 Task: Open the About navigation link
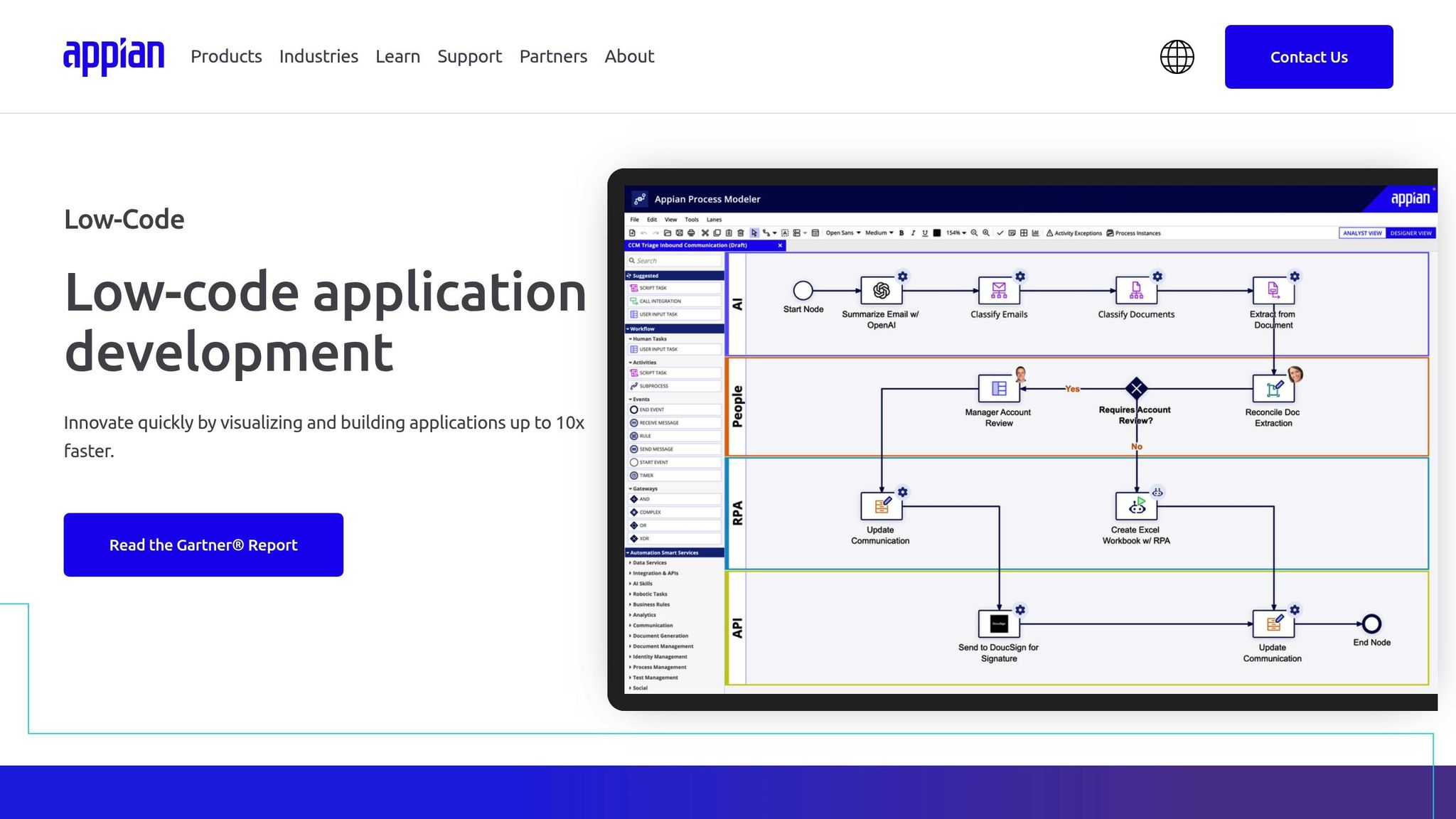(629, 56)
